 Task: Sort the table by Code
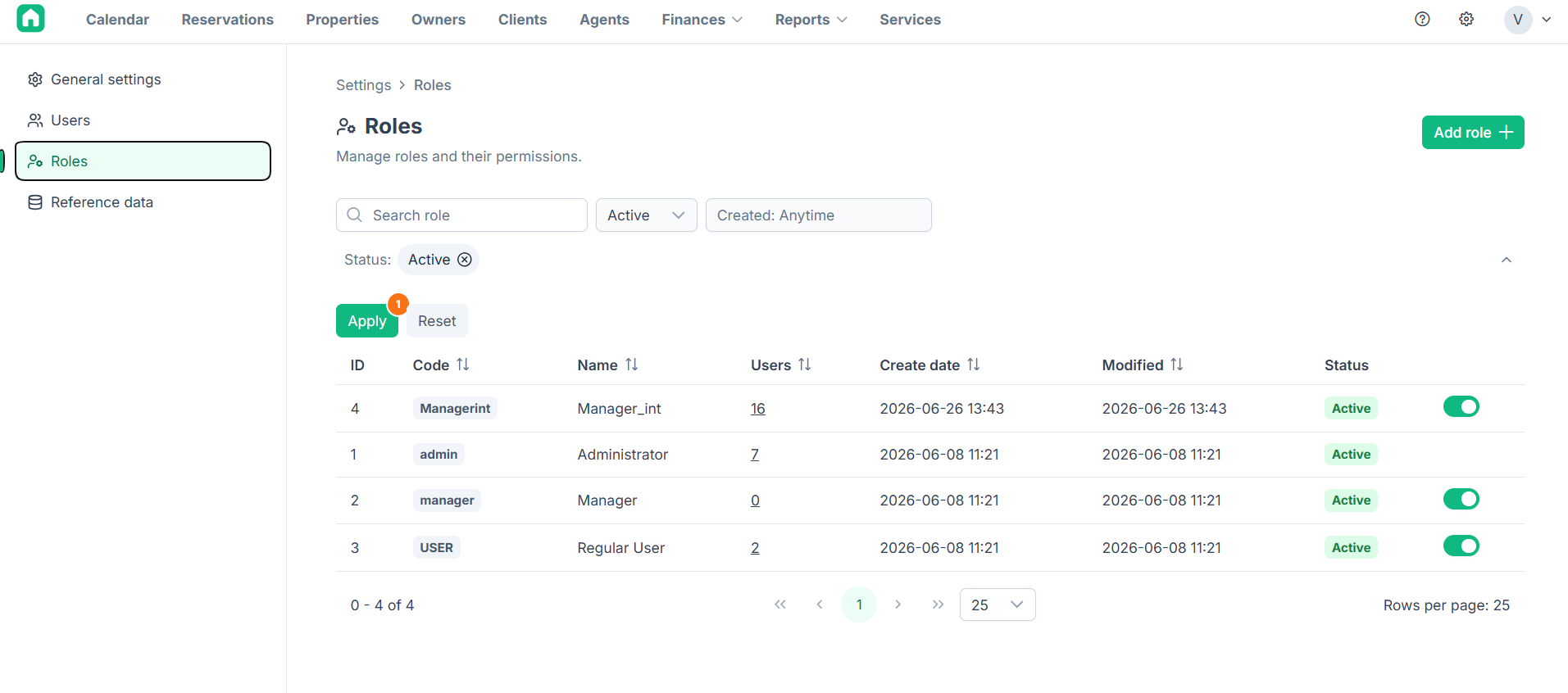pos(463,365)
